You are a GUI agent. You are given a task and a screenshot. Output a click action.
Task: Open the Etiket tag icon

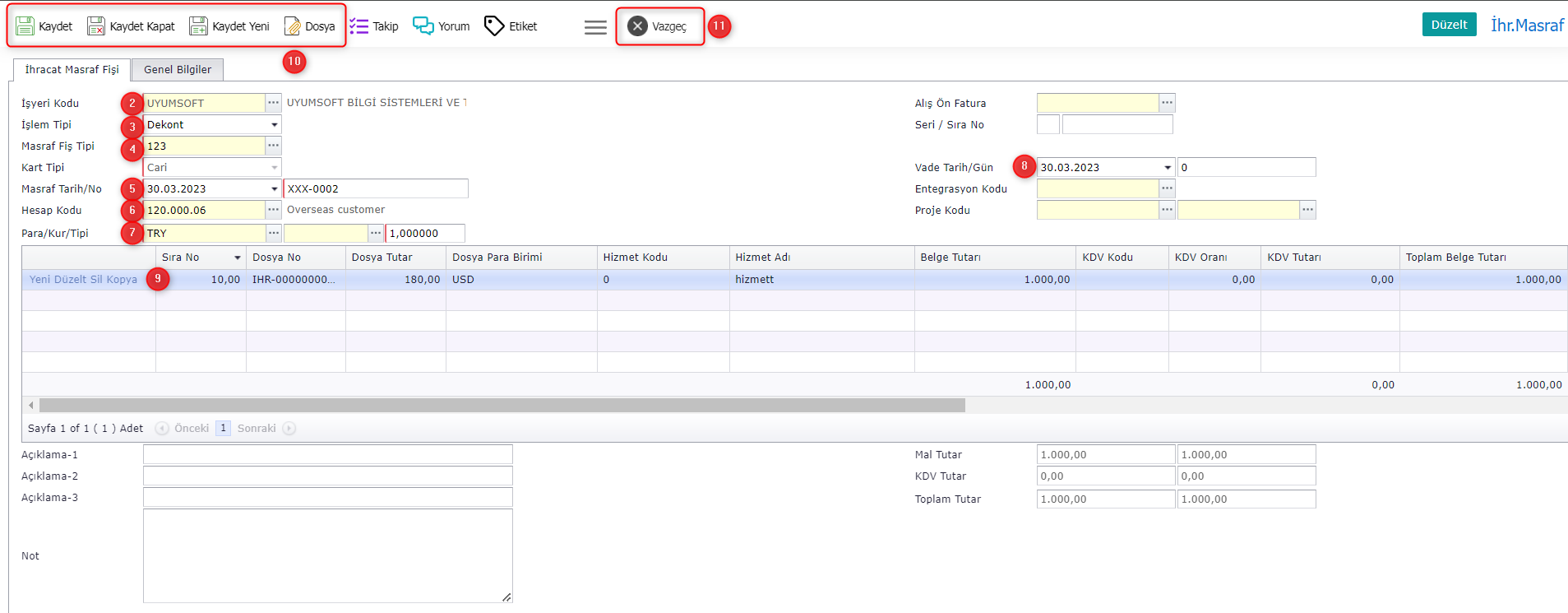coord(511,26)
